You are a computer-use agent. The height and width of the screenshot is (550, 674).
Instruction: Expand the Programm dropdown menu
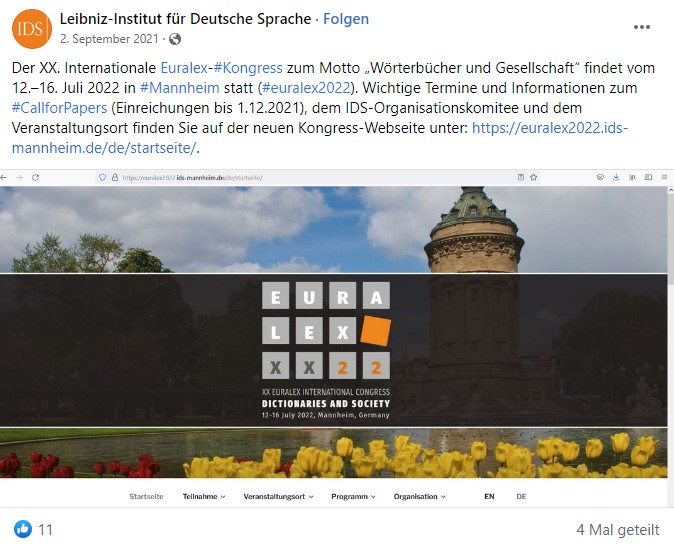point(353,496)
